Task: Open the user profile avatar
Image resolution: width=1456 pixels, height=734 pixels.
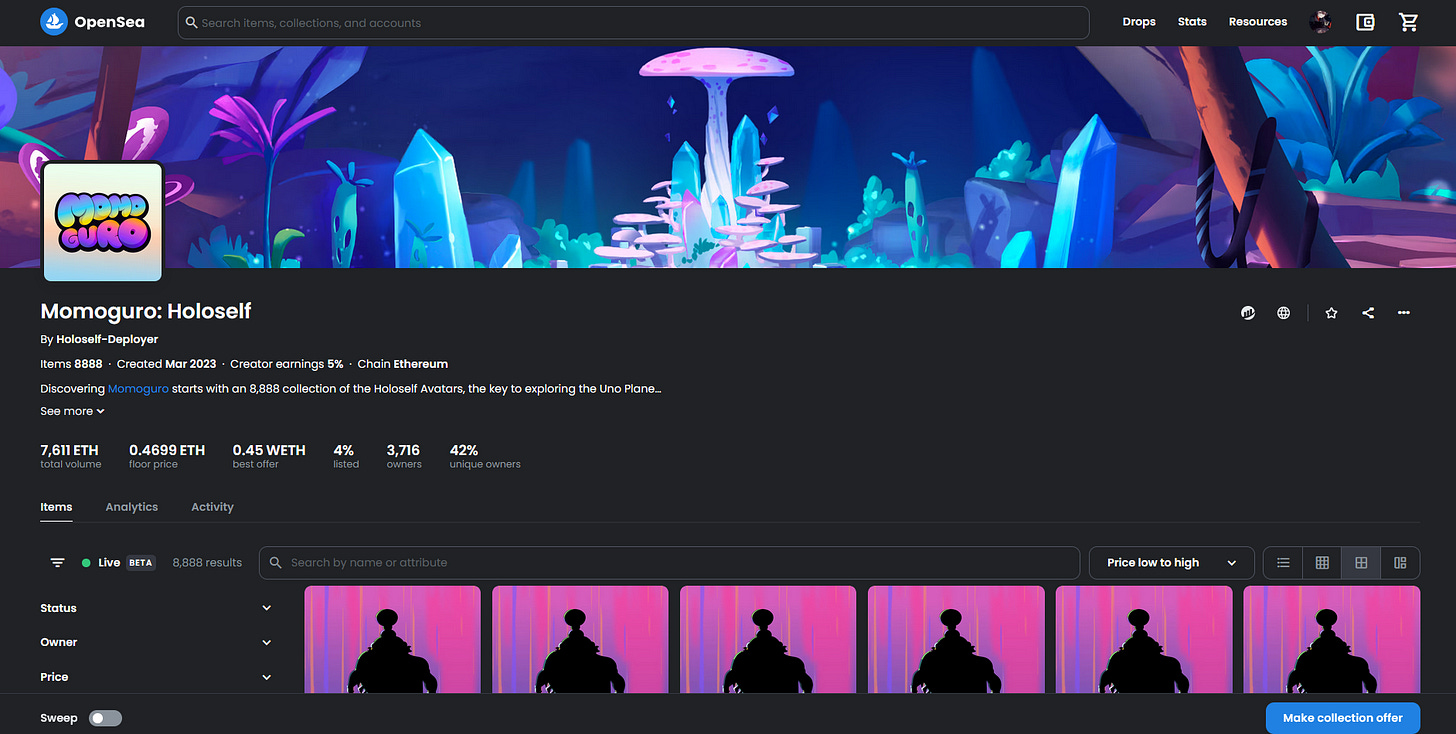Action: coord(1320,22)
